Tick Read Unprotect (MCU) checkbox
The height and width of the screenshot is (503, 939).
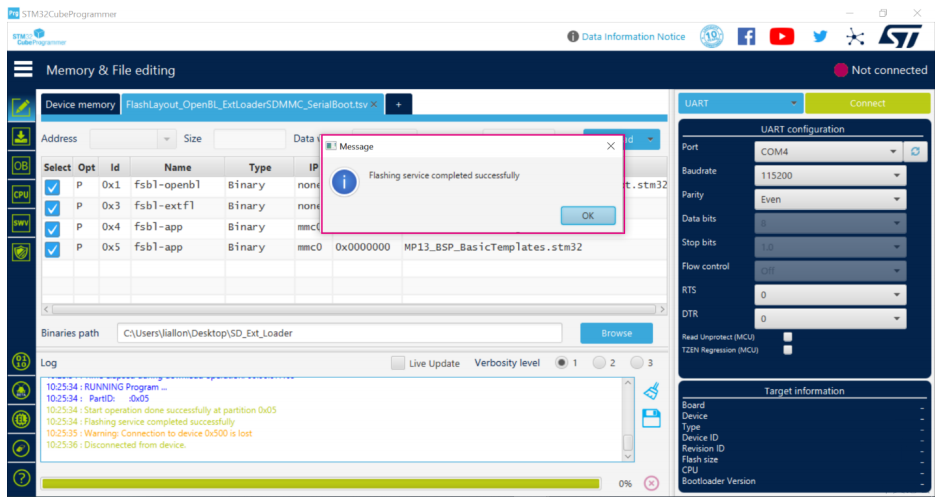(x=788, y=337)
